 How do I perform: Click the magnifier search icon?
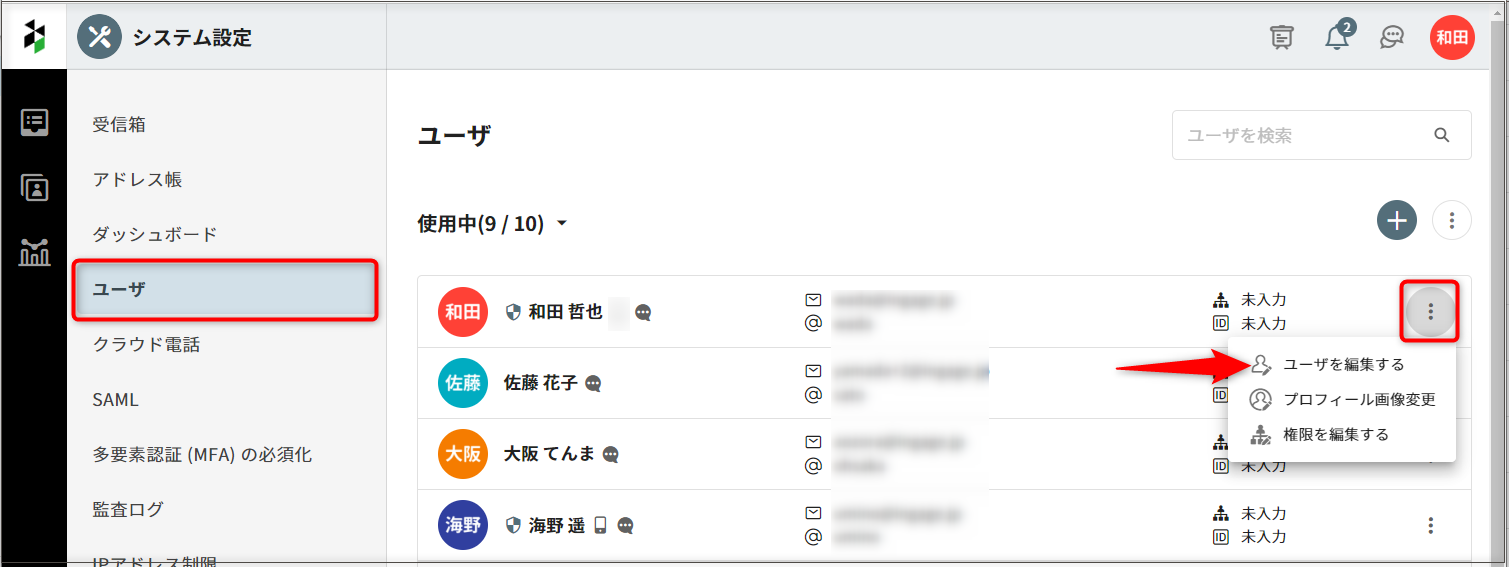tap(1441, 135)
